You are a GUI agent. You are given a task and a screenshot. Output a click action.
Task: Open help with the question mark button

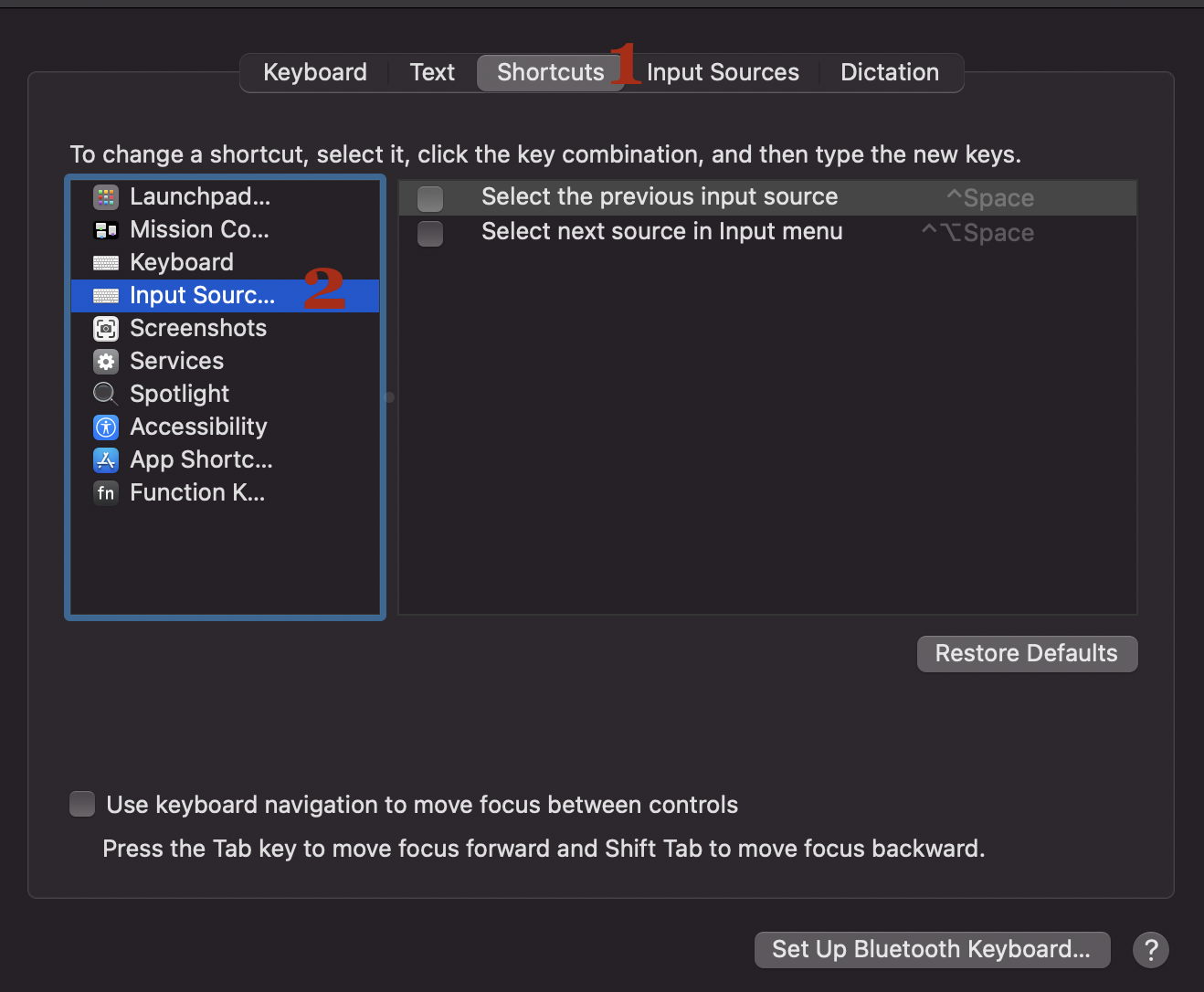pos(1150,949)
